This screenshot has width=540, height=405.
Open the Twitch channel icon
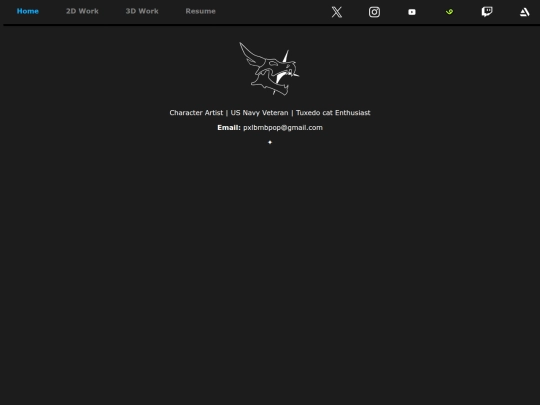487,12
